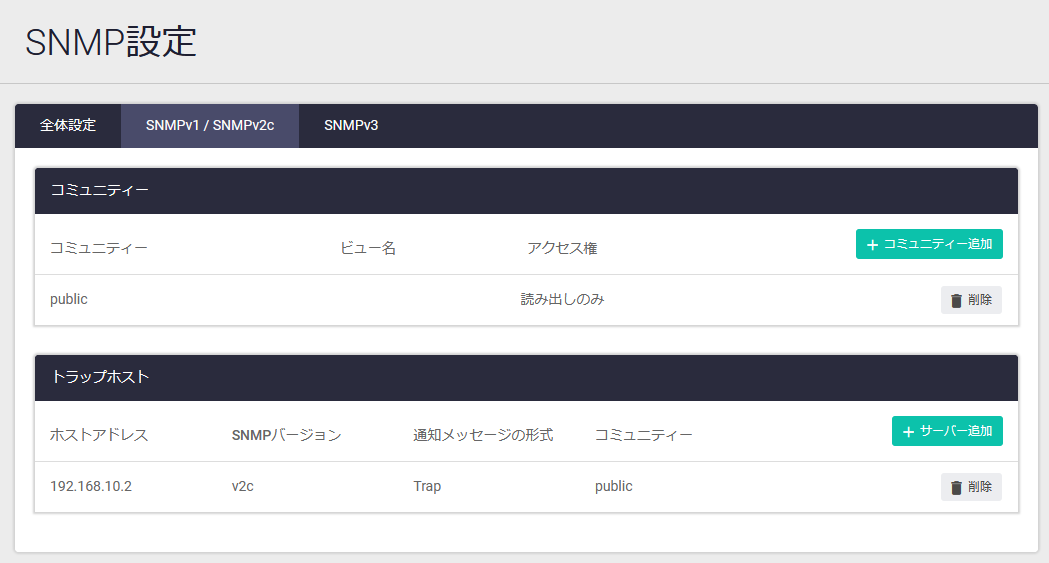Click the ビュー名 column header

coord(368,248)
